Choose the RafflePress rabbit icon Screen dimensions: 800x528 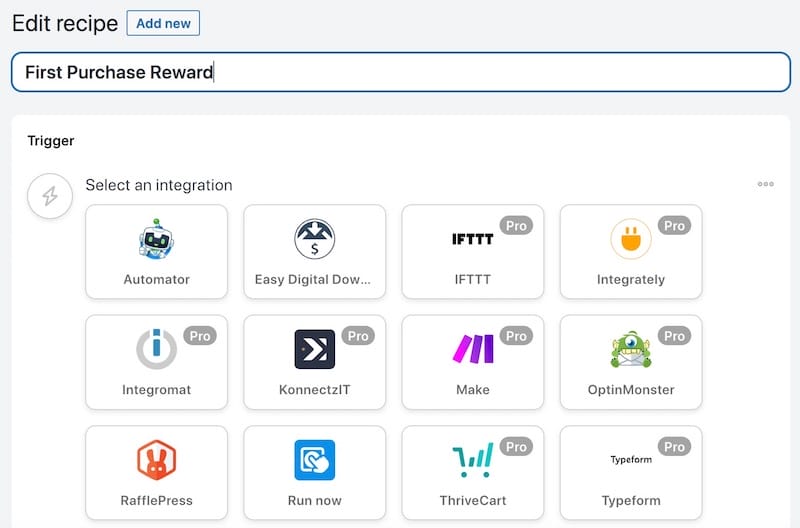tap(156, 460)
